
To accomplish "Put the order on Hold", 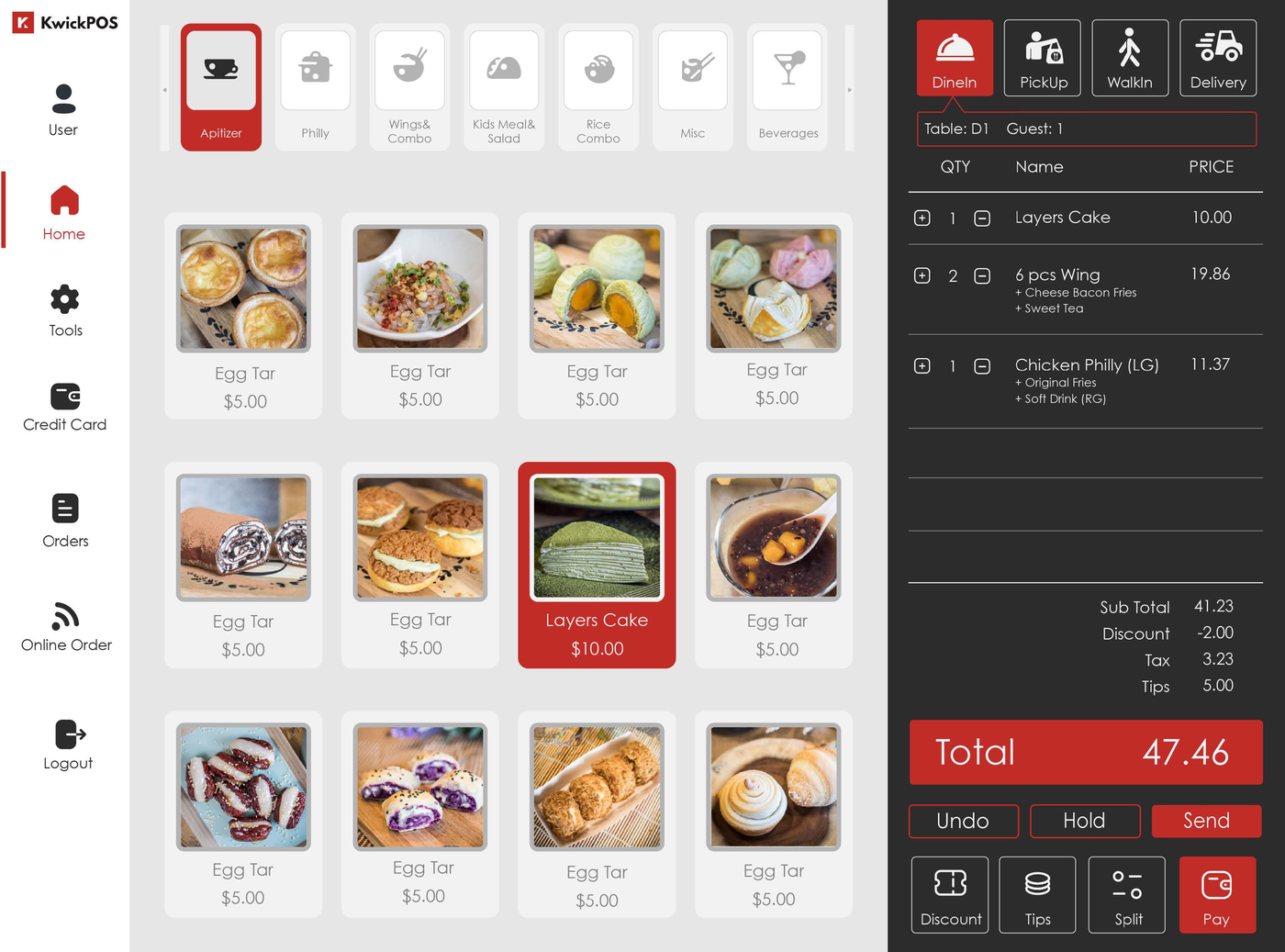I will (x=1085, y=821).
